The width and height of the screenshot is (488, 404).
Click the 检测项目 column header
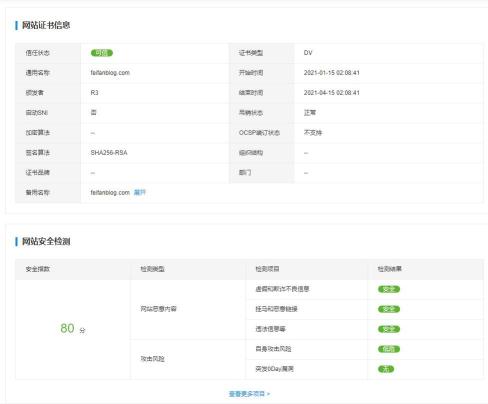pyautogui.click(x=267, y=269)
